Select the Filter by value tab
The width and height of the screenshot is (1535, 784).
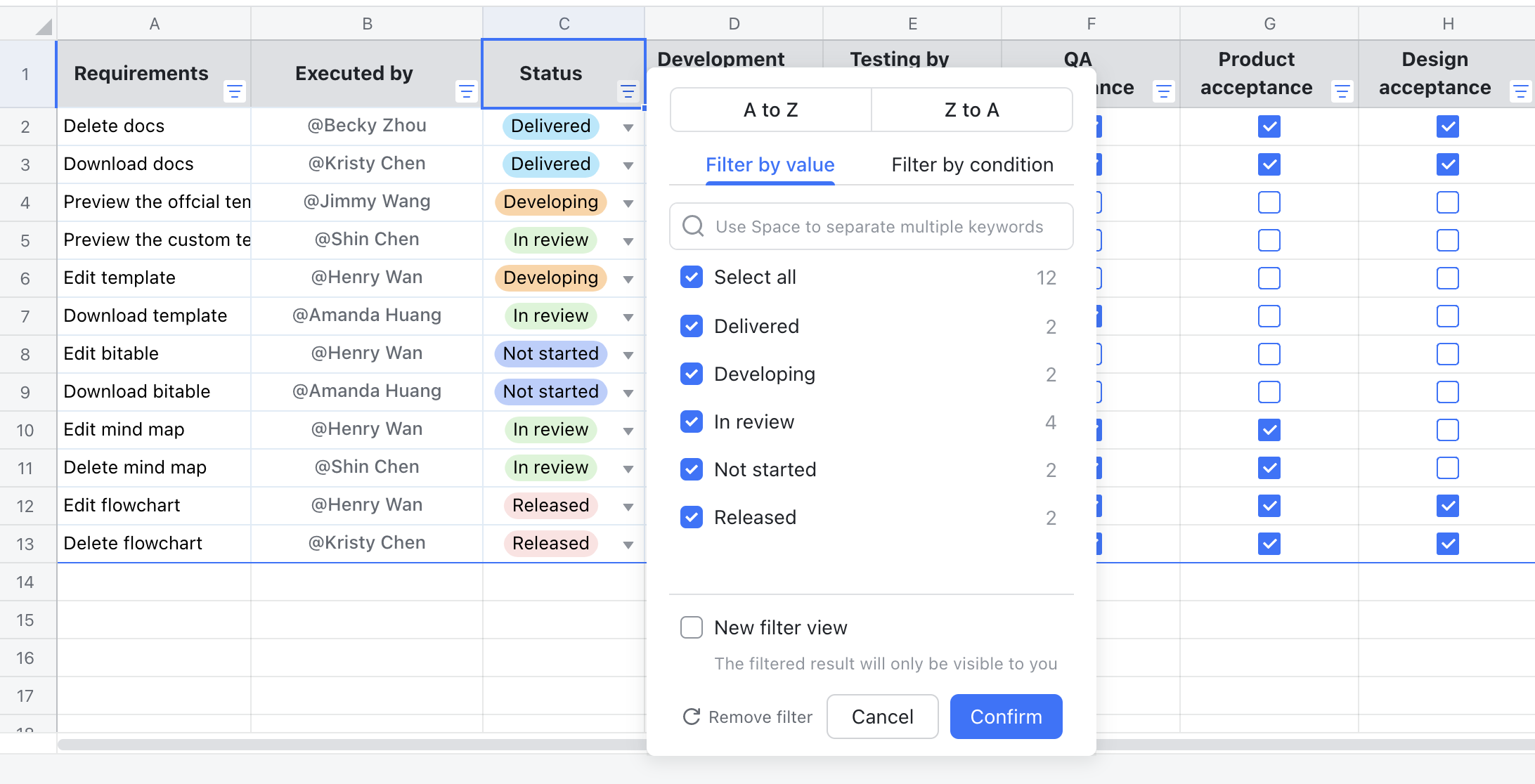(770, 165)
